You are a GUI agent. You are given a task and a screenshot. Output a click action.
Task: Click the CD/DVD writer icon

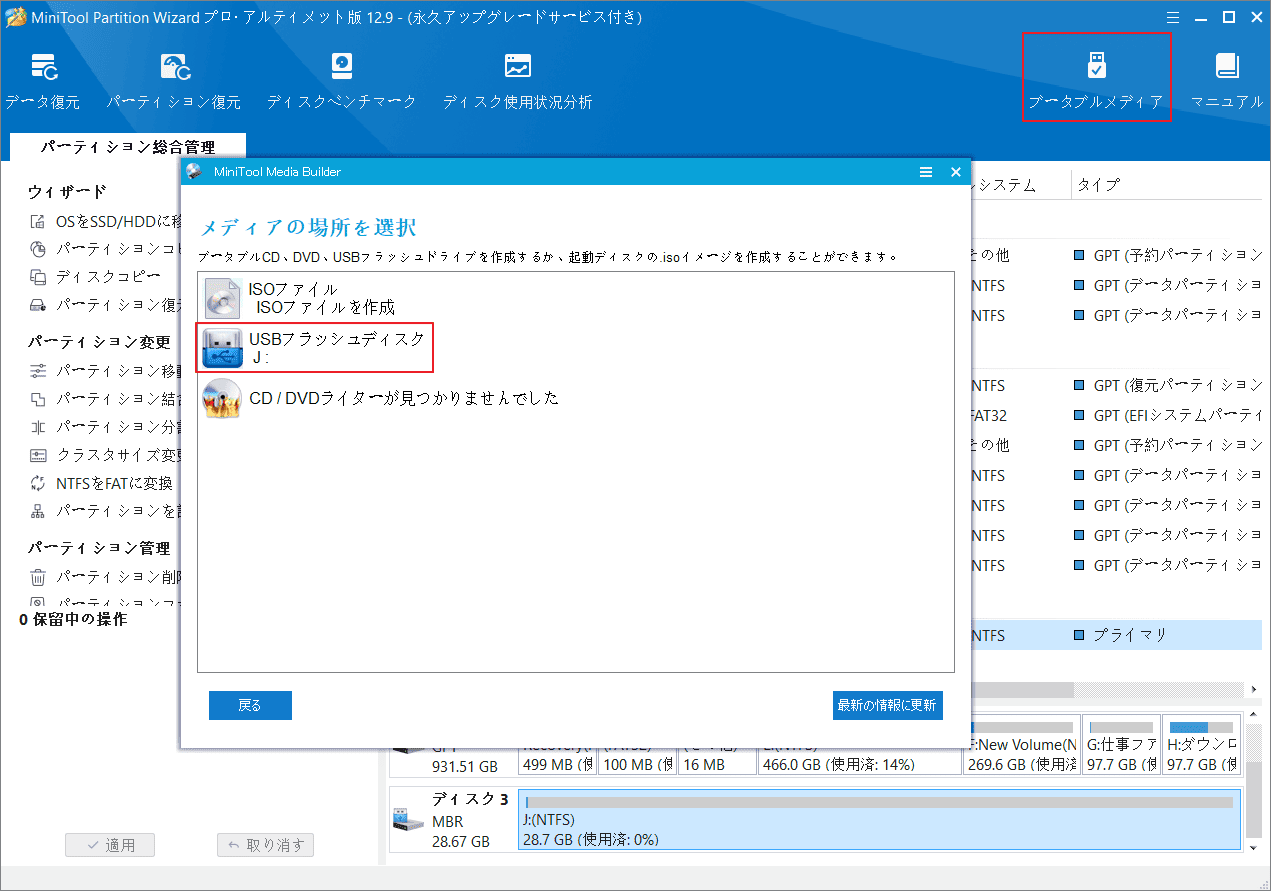(223, 398)
